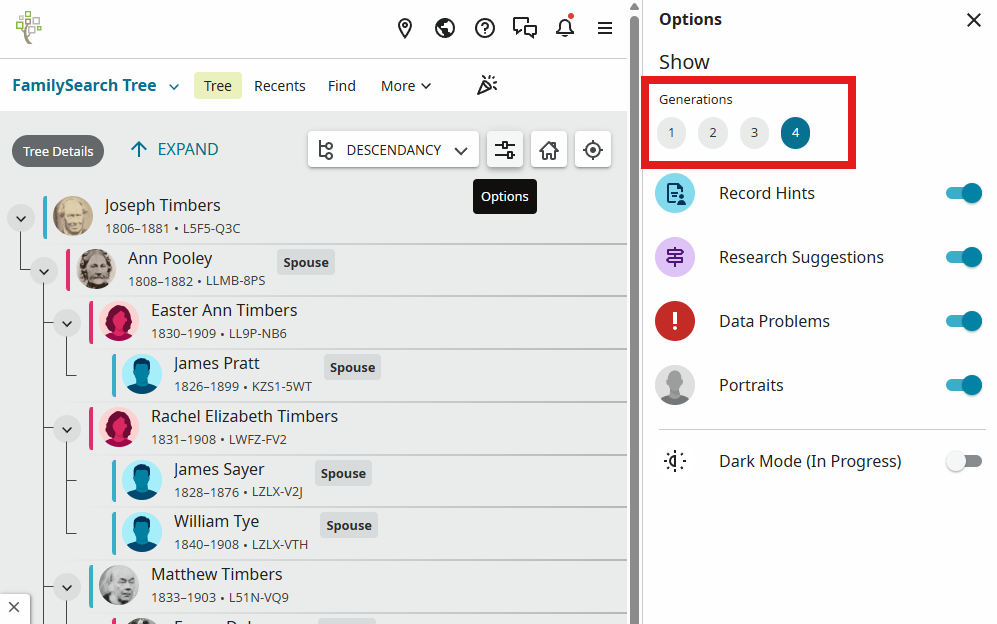Select 3 generations
Screen dimensions: 997x624
click(x=754, y=133)
